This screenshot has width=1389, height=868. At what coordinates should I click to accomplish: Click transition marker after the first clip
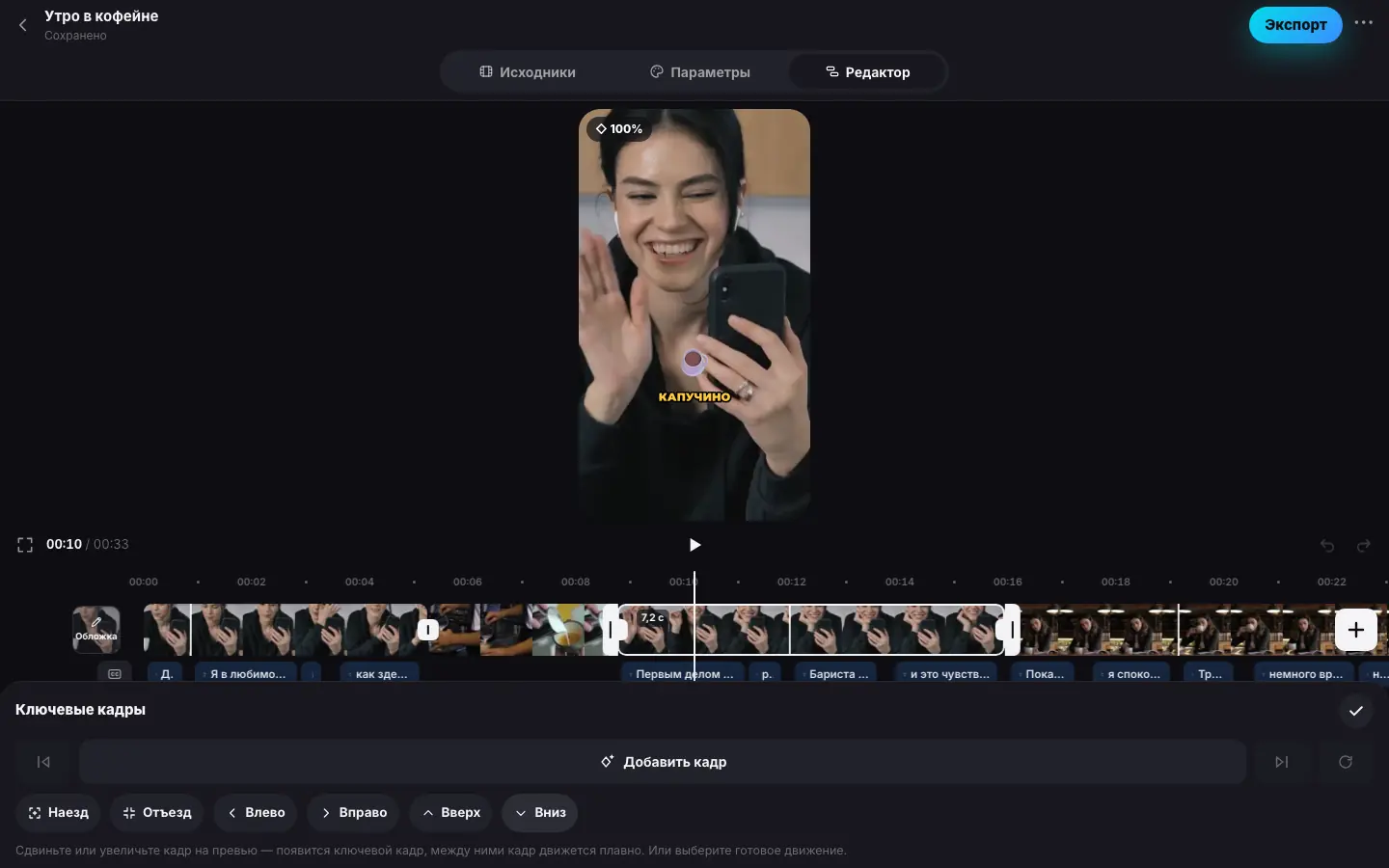(427, 630)
